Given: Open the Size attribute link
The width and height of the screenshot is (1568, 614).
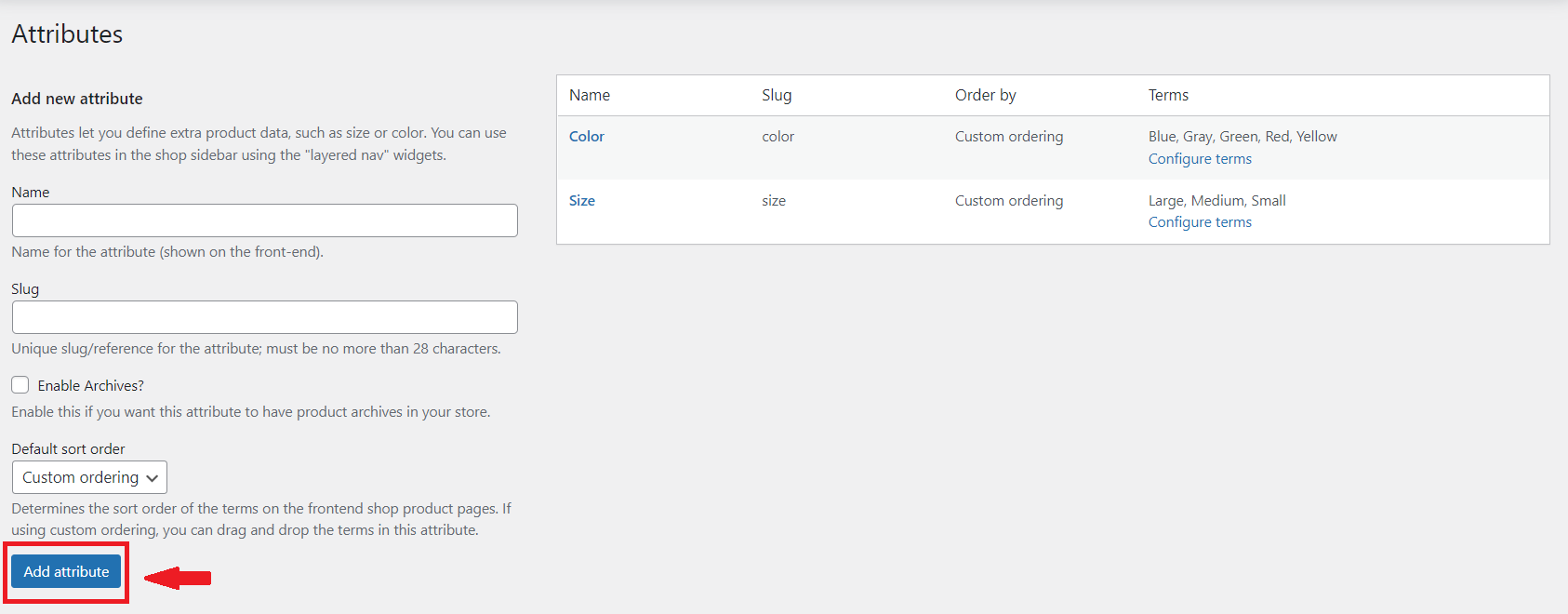Looking at the screenshot, I should [582, 201].
